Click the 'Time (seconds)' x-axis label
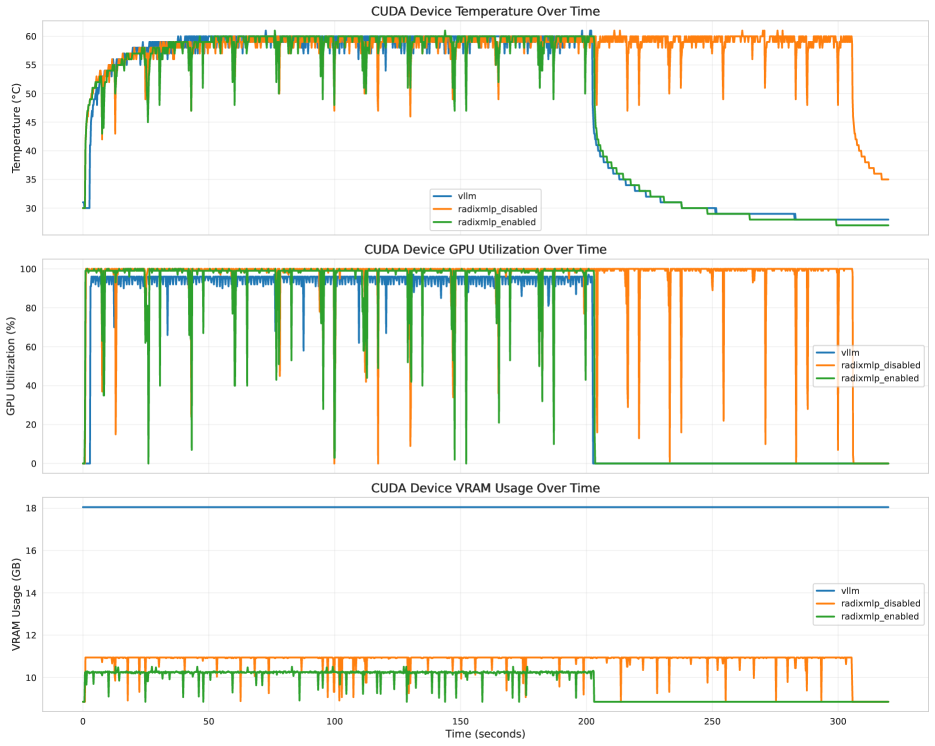This screenshot has width=935, height=746. point(485,734)
